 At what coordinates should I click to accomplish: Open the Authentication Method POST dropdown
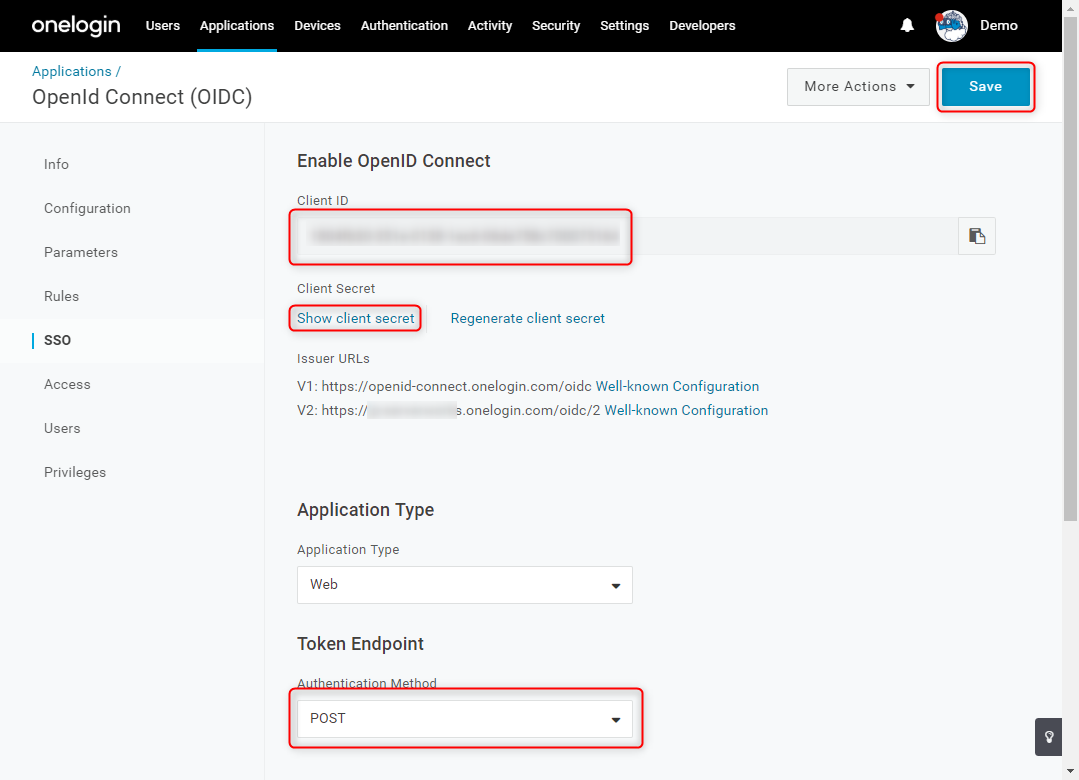464,719
